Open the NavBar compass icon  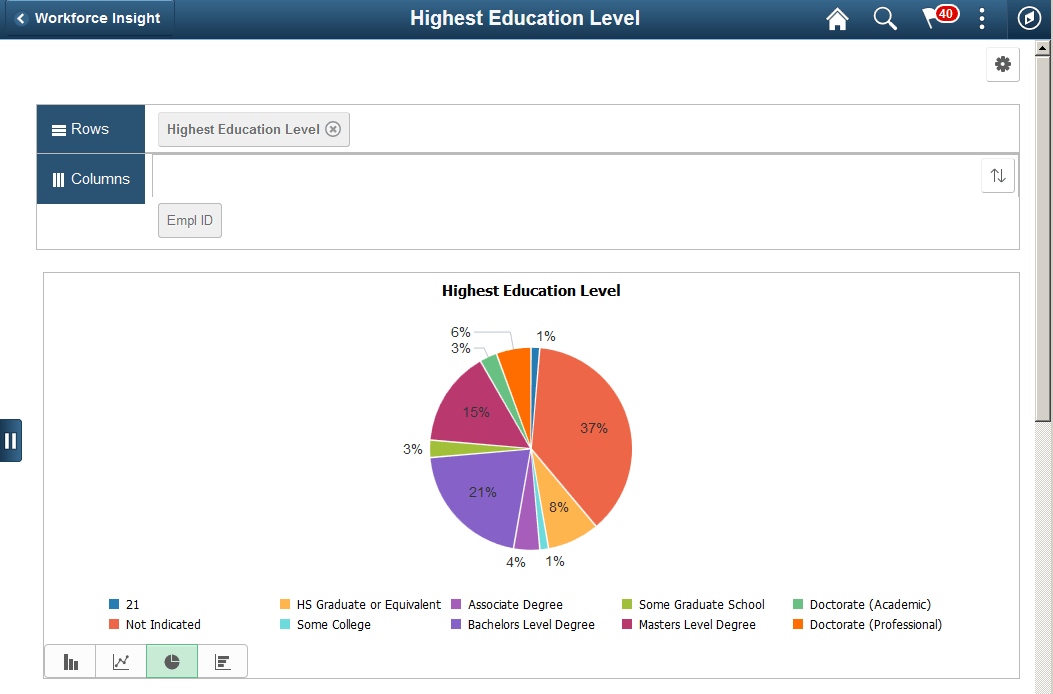pyautogui.click(x=1028, y=19)
